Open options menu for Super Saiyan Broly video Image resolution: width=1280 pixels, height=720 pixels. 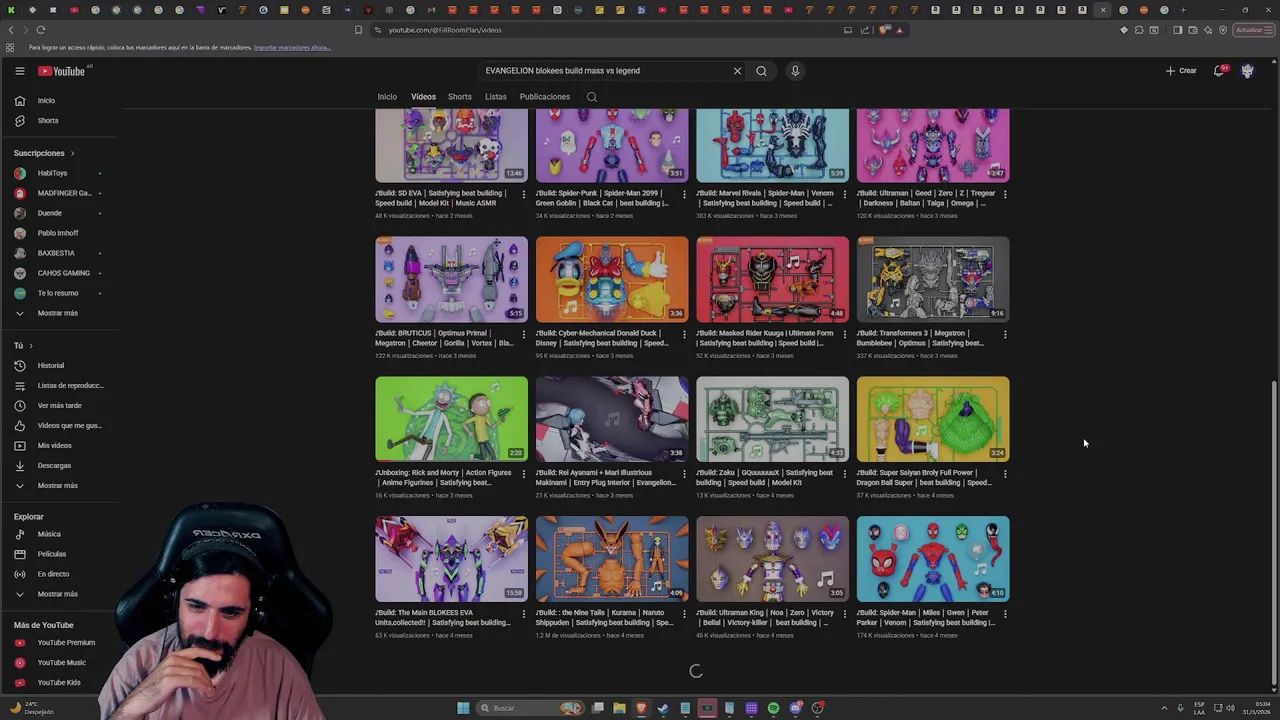tap(1005, 474)
